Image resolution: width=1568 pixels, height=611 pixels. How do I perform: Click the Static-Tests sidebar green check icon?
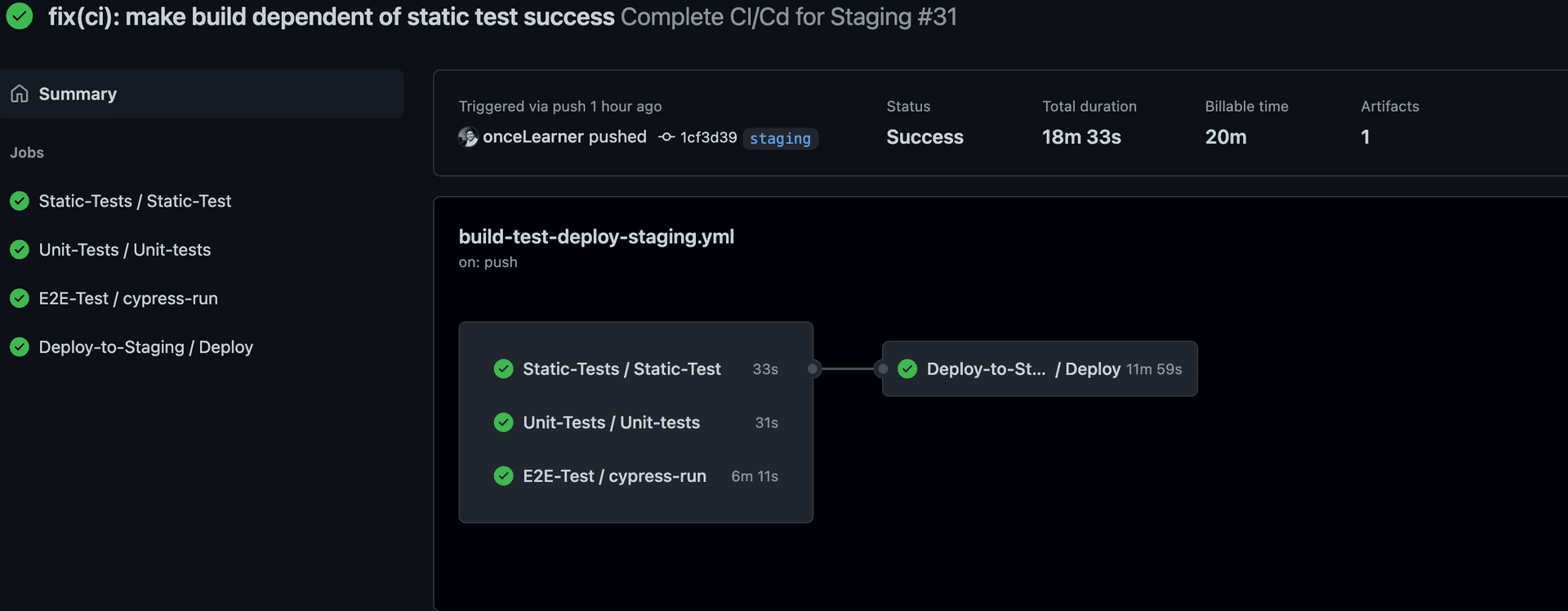click(x=20, y=201)
